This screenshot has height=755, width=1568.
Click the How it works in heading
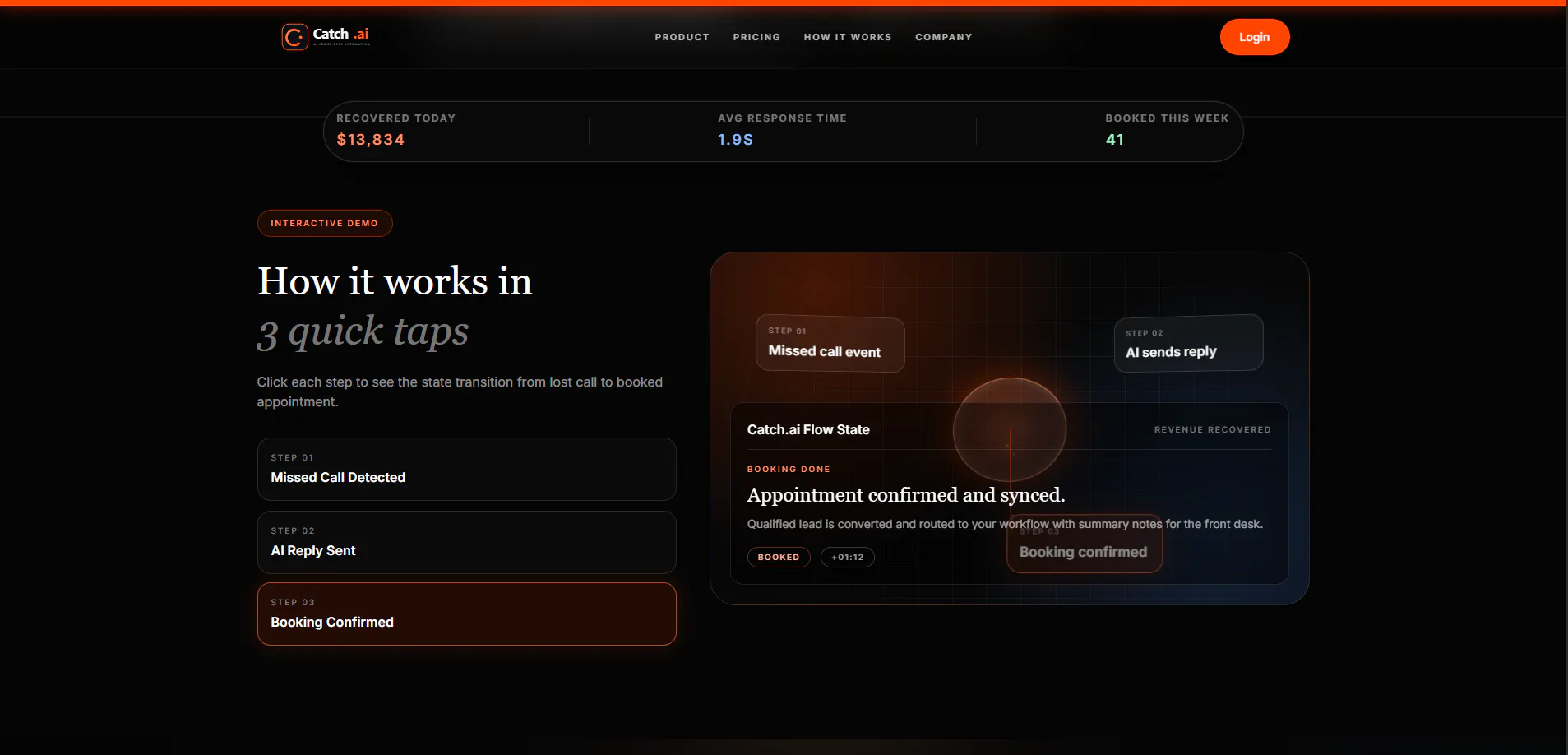click(395, 281)
